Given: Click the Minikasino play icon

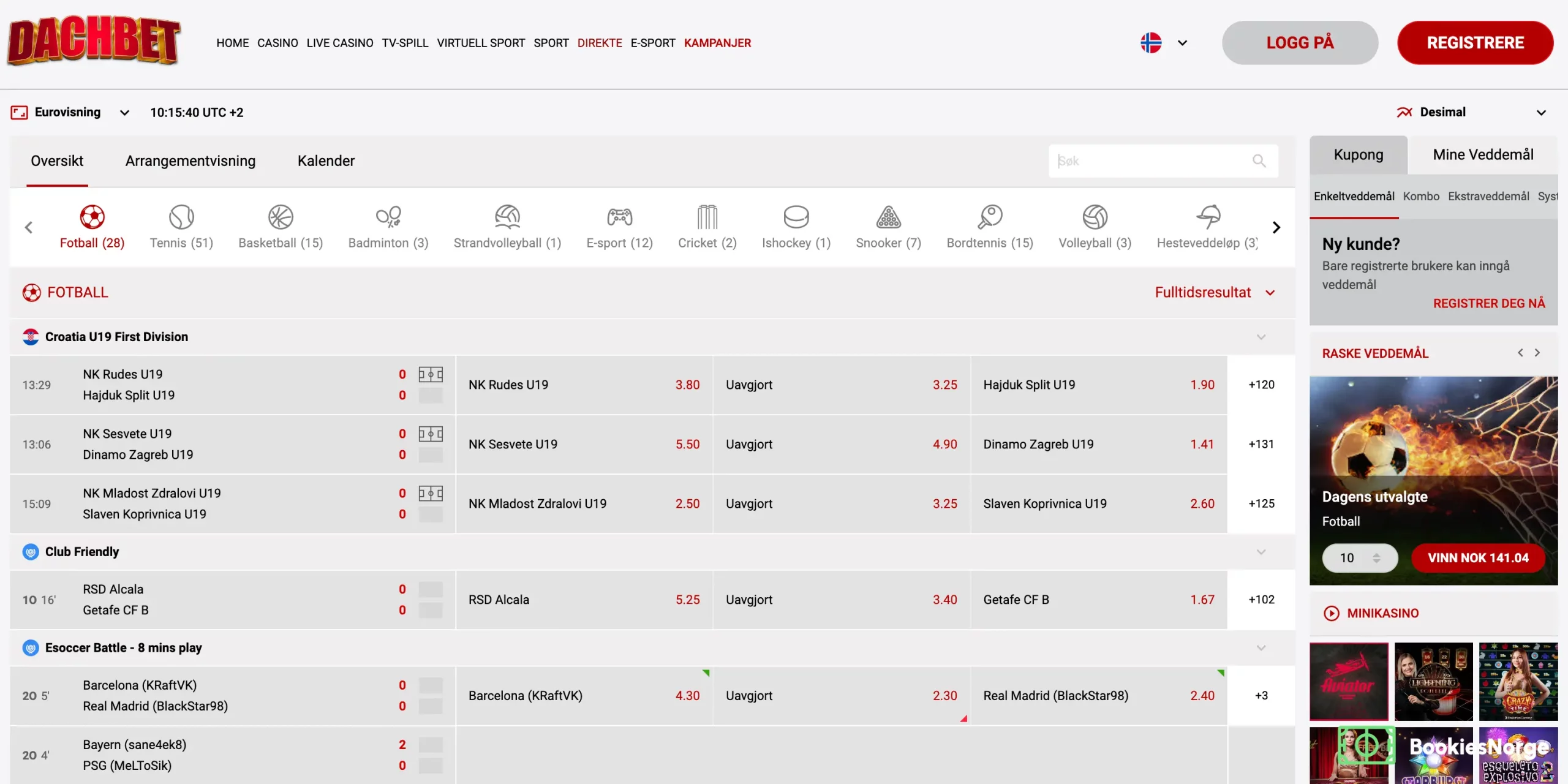Looking at the screenshot, I should pyautogui.click(x=1331, y=613).
